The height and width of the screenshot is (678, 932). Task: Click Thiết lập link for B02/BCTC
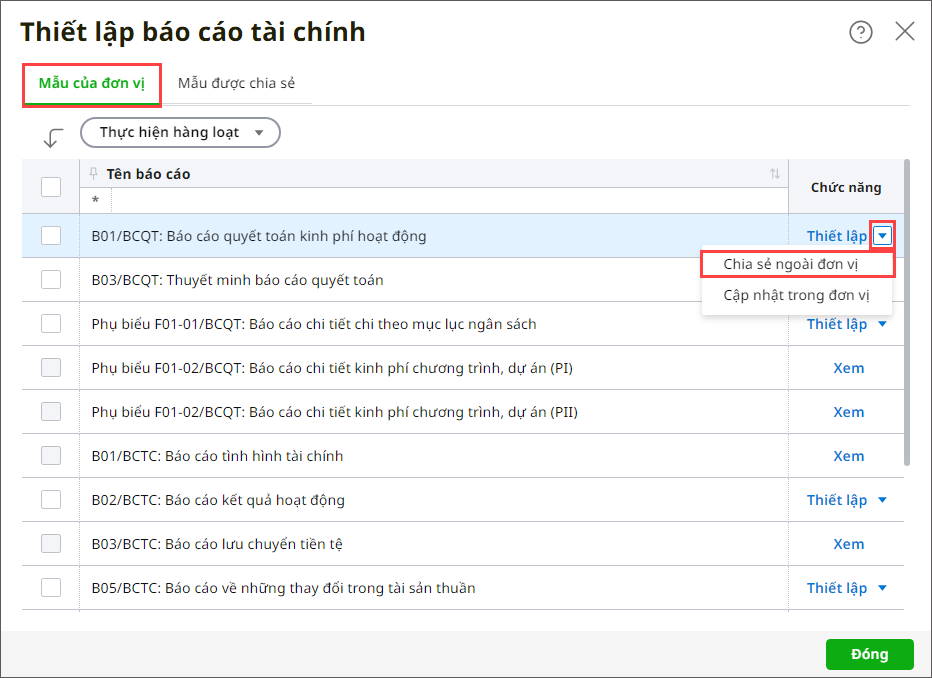836,500
